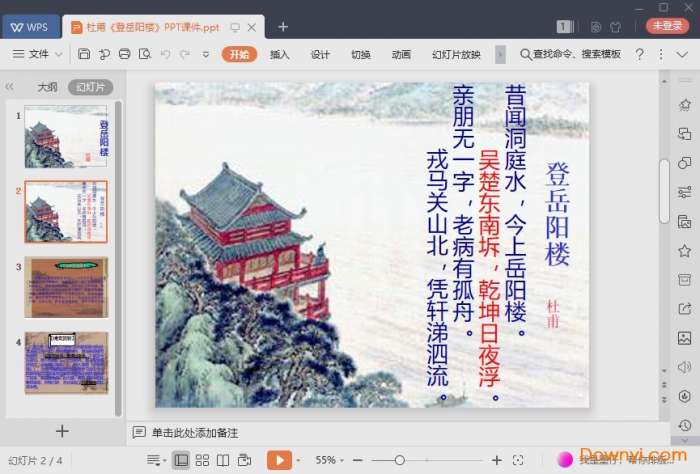Switch to slide sorter grid view

[202, 460]
